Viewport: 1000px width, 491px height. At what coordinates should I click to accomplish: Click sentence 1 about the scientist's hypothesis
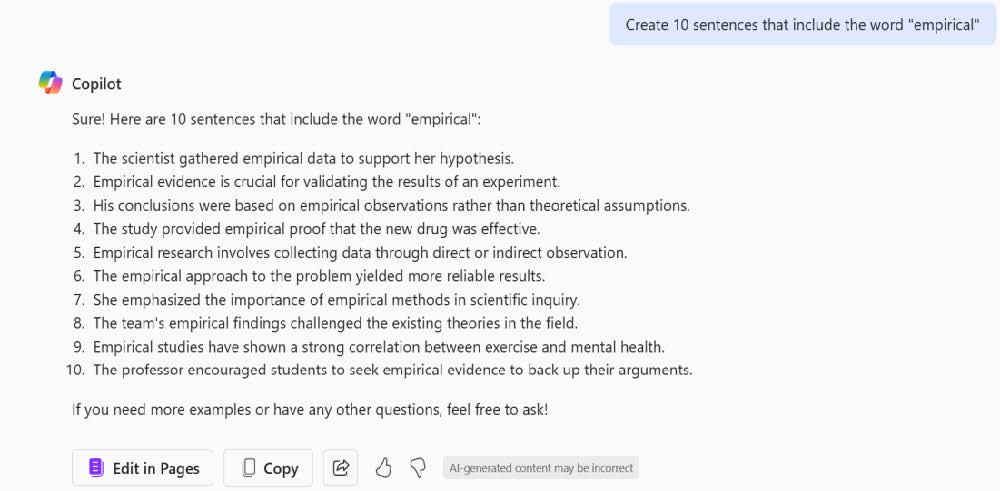pos(303,158)
